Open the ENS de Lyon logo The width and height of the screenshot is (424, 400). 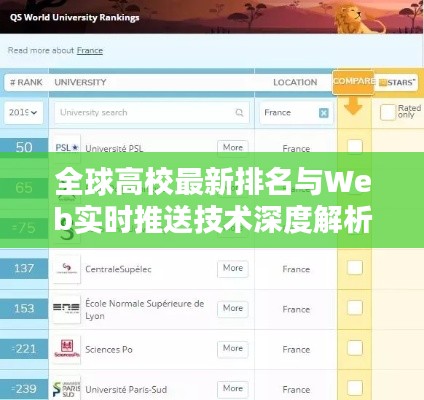(x=67, y=309)
